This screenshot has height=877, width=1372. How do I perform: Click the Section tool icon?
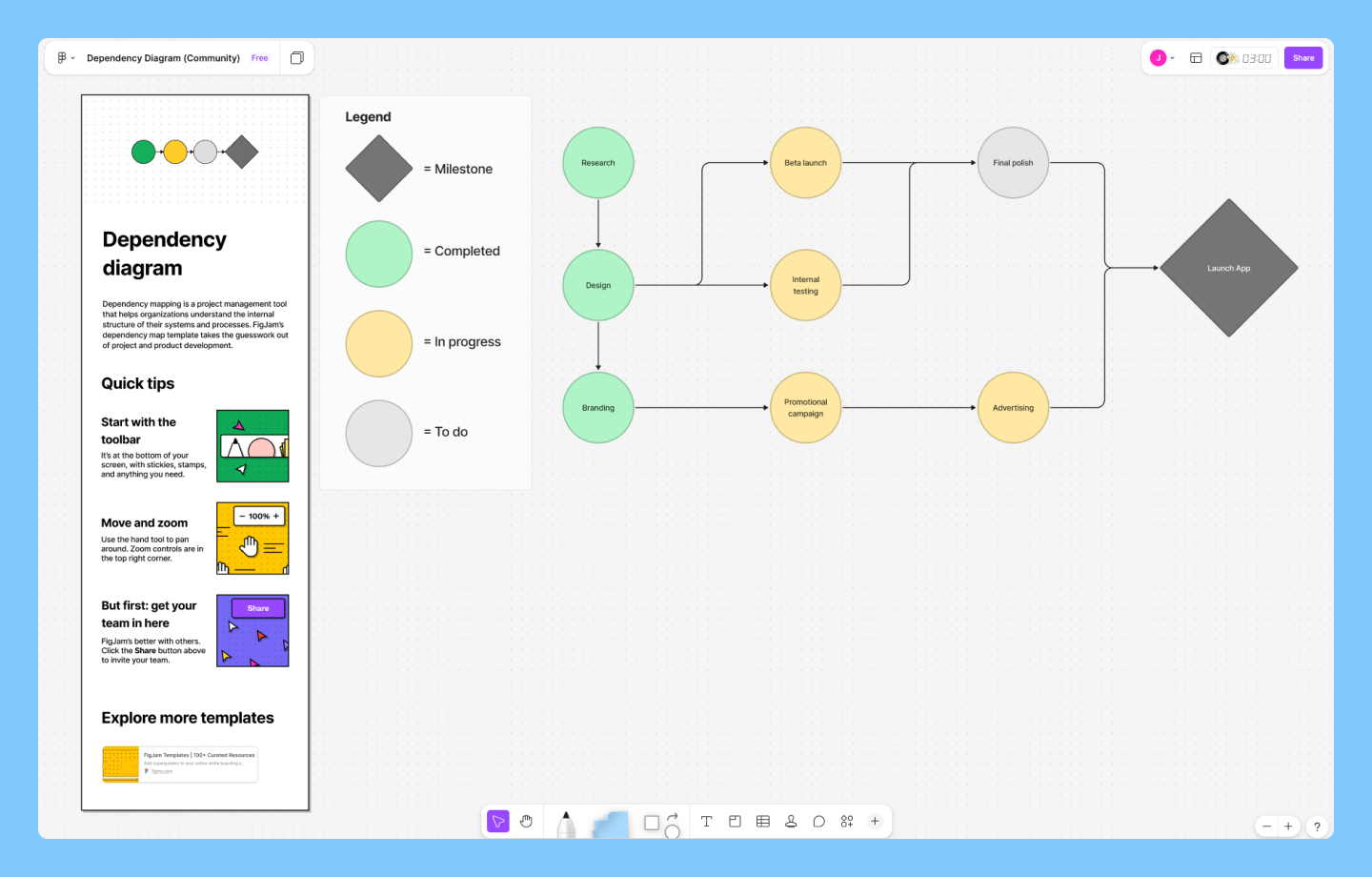pos(735,821)
